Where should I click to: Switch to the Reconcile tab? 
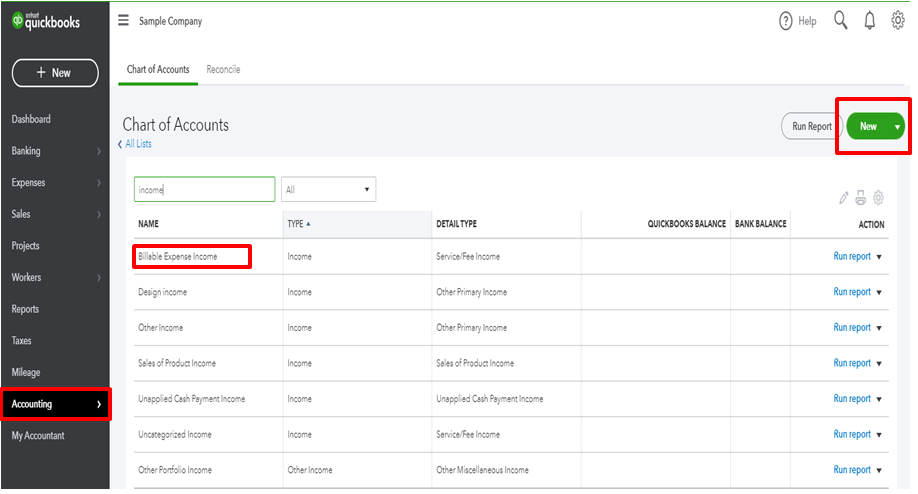click(223, 70)
